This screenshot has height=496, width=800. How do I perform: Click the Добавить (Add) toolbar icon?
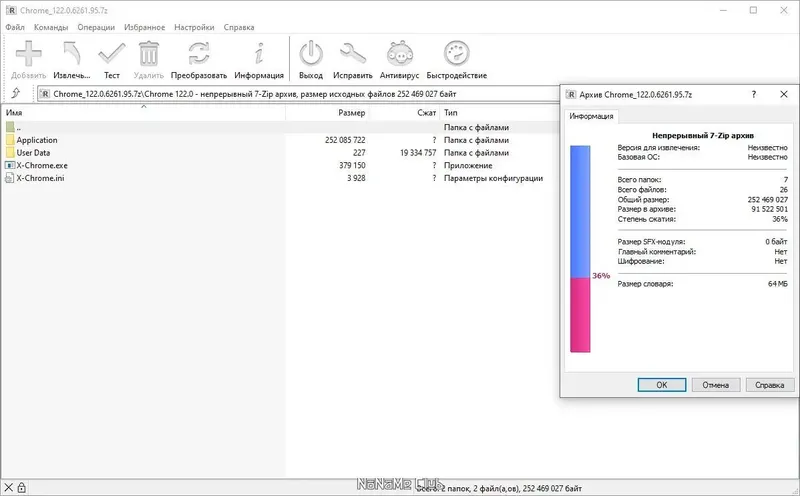(29, 54)
